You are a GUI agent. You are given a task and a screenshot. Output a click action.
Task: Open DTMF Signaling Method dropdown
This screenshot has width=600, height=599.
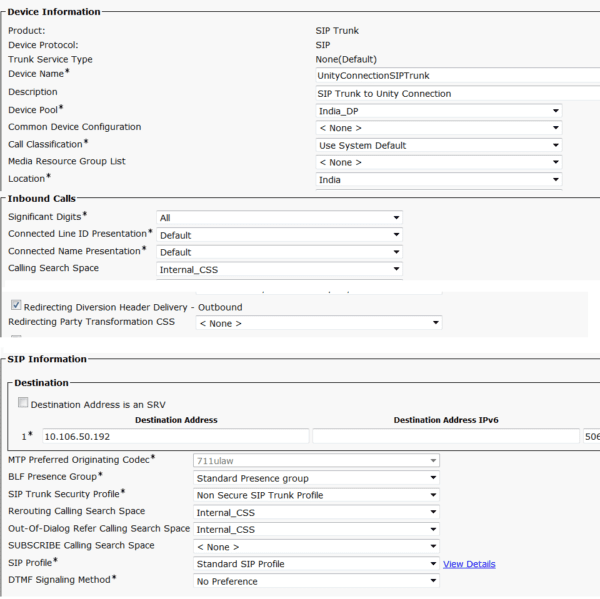(x=315, y=580)
